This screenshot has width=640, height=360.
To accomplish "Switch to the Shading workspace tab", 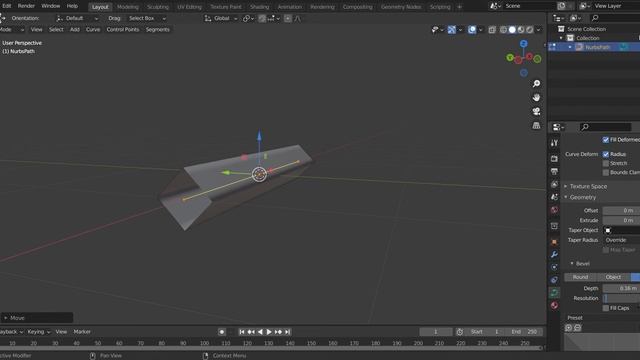I will (x=260, y=7).
